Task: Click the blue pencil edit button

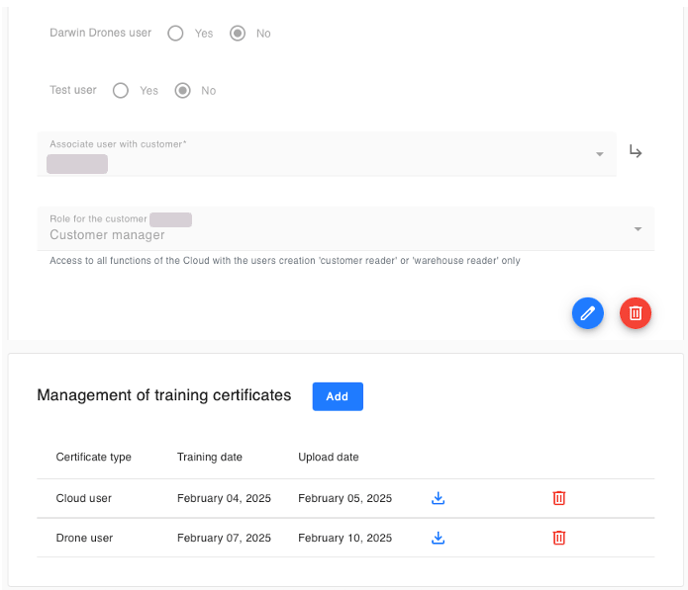Action: (588, 313)
